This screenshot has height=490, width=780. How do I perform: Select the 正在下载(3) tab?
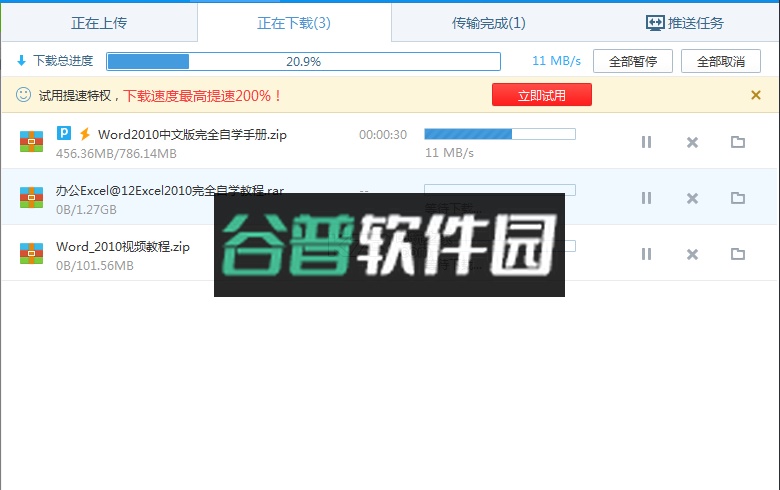tap(294, 23)
